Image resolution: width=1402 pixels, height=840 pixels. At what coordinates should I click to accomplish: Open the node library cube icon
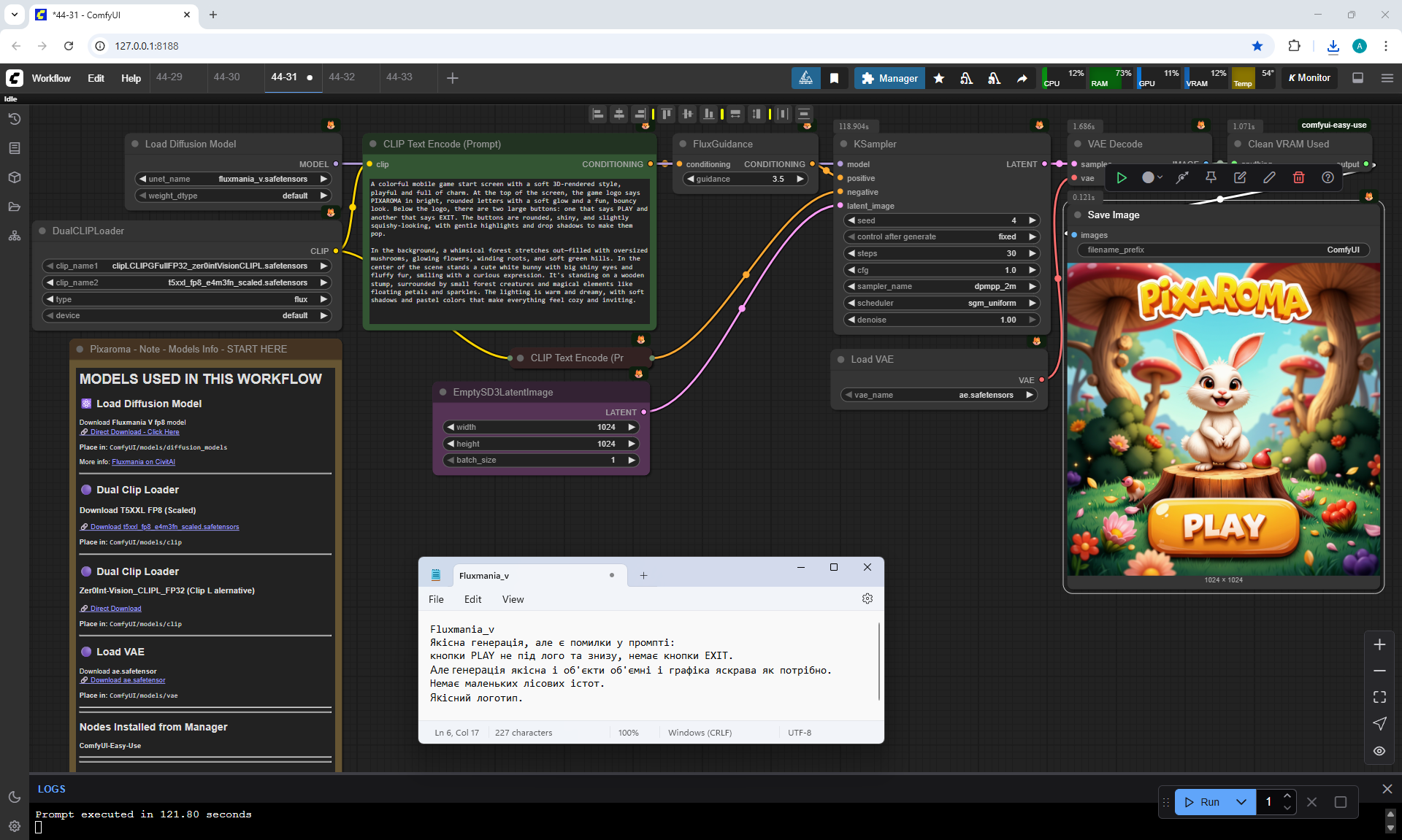coord(15,177)
